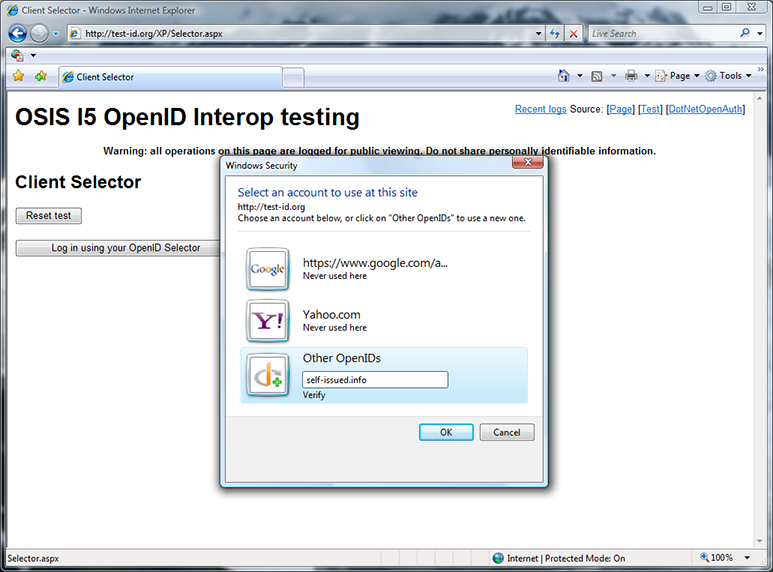
Task: Click the Print icon in command bar
Action: coord(631,76)
